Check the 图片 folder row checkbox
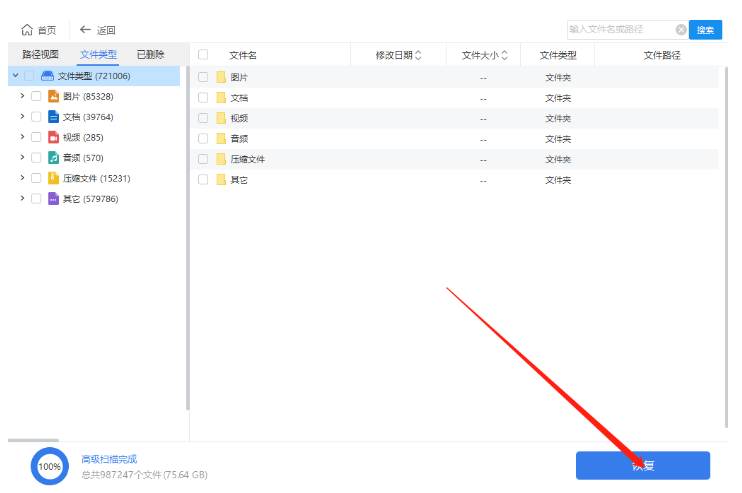The width and height of the screenshot is (742, 493). 203,77
